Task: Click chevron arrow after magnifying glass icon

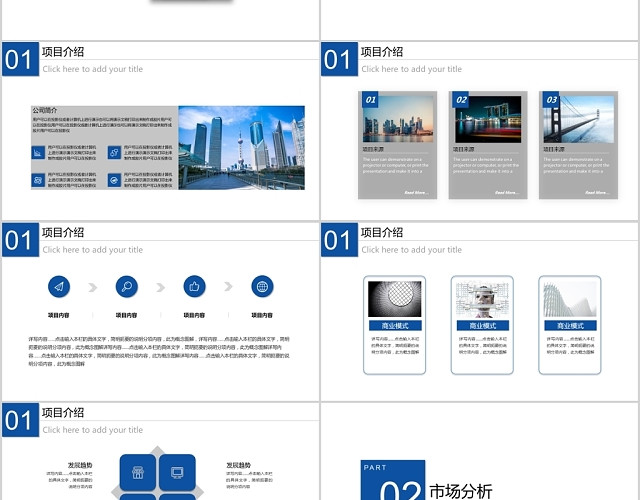Action: [x=160, y=287]
